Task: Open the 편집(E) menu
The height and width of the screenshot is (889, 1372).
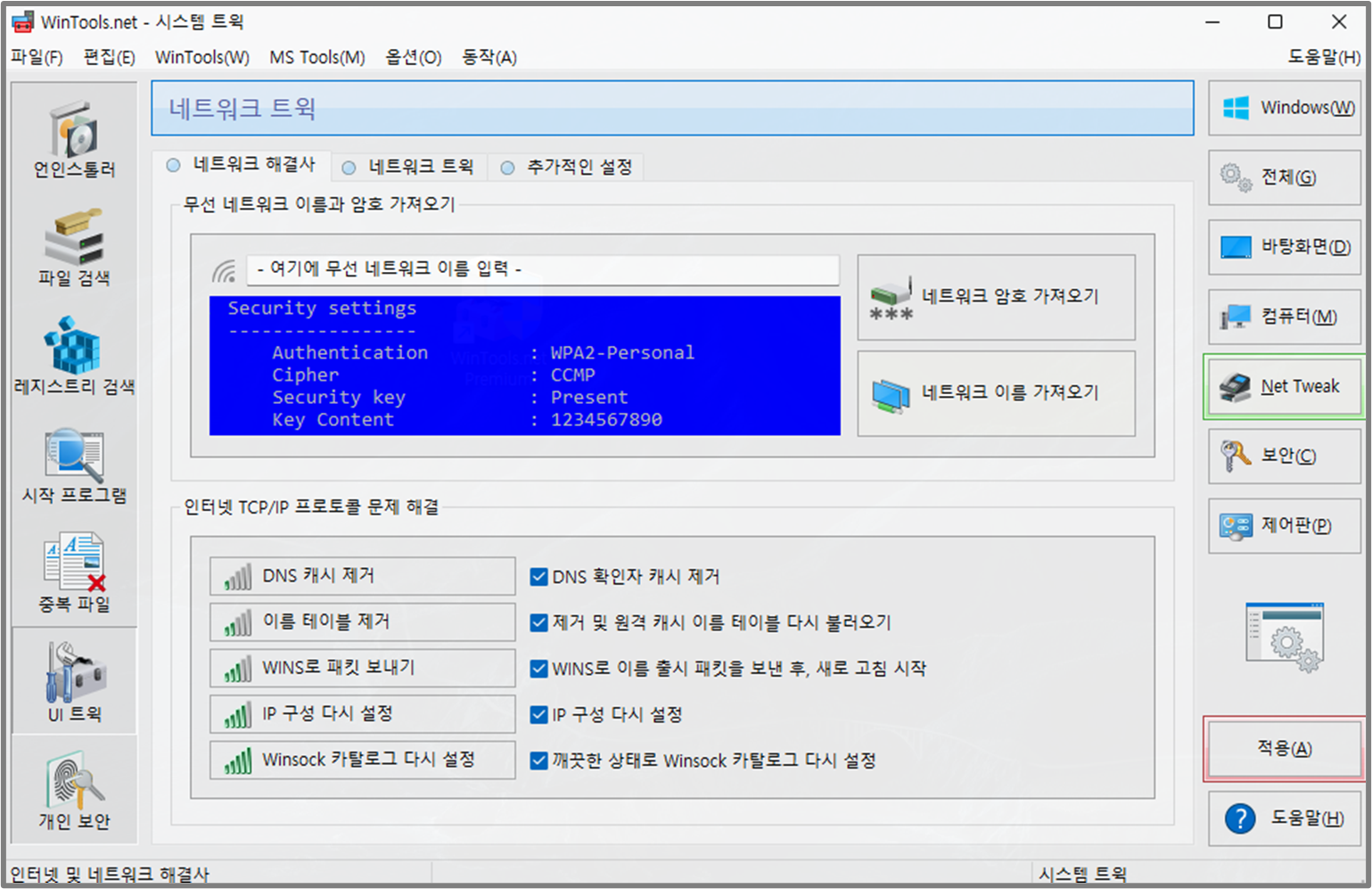Action: coord(110,57)
